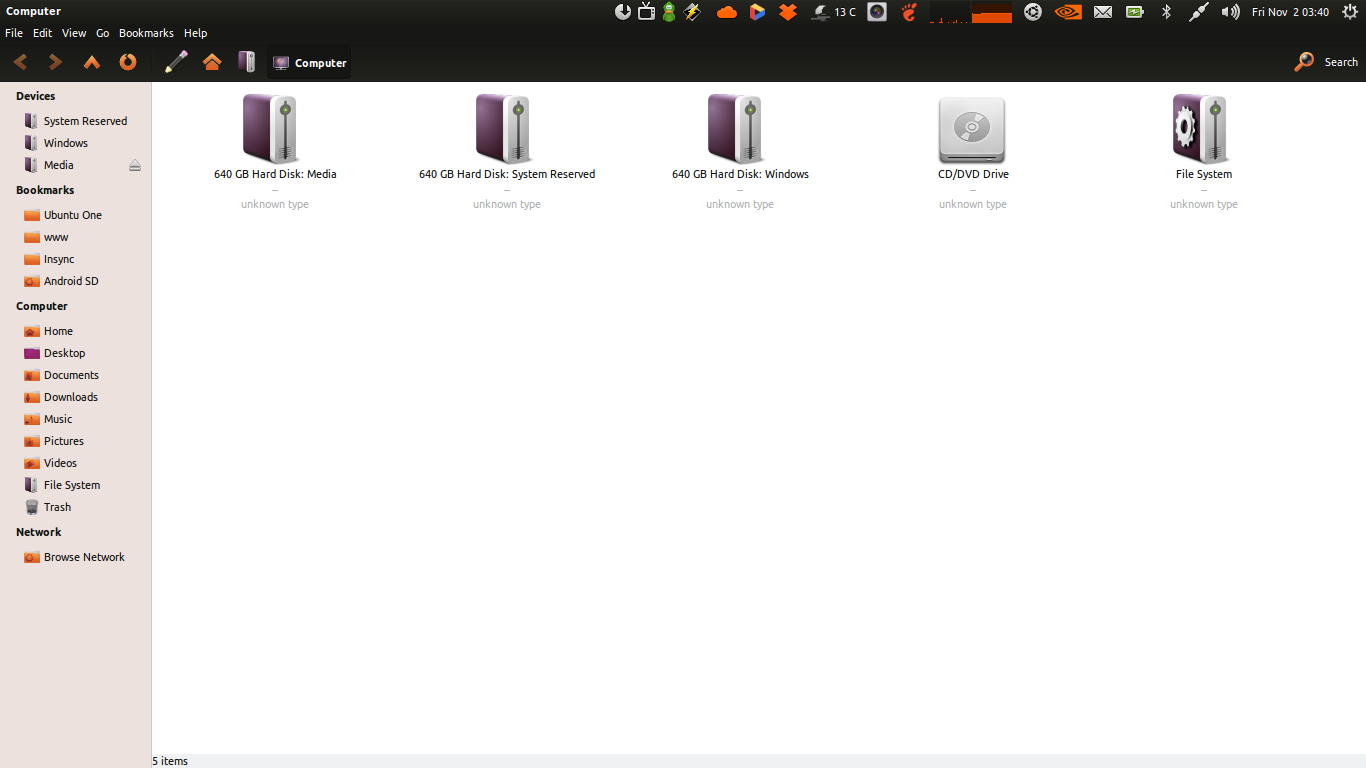The width and height of the screenshot is (1366, 768).
Task: Open the Bookmarks menu
Action: coord(147,33)
